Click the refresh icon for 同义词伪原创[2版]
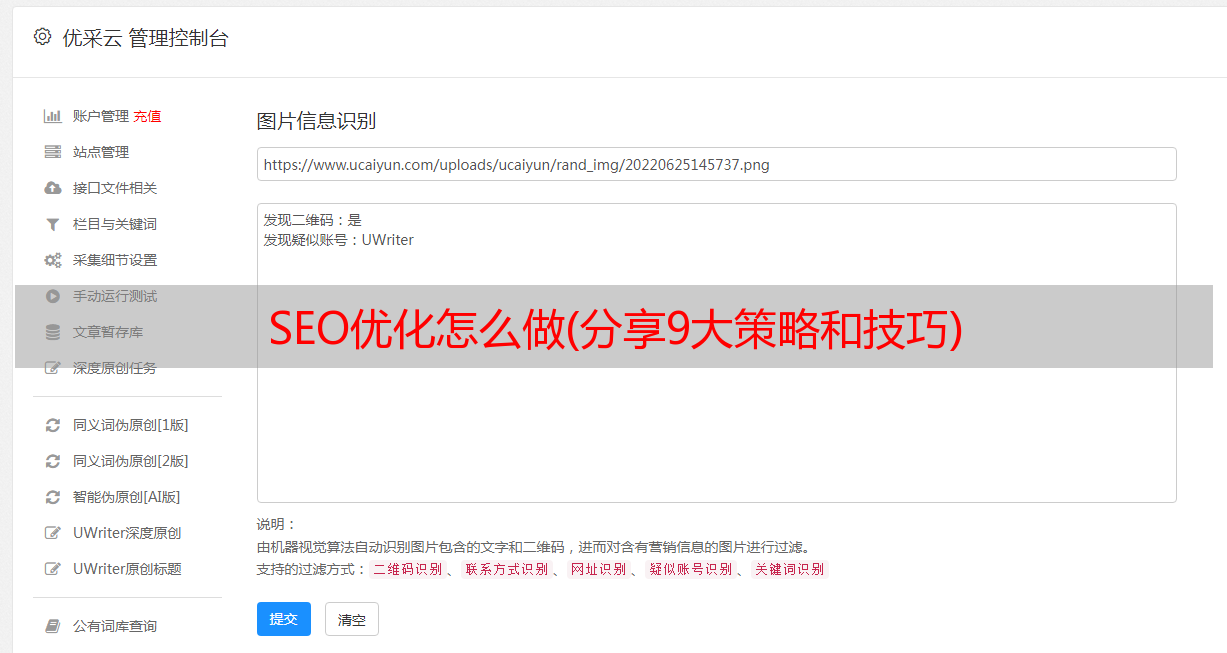 53,461
